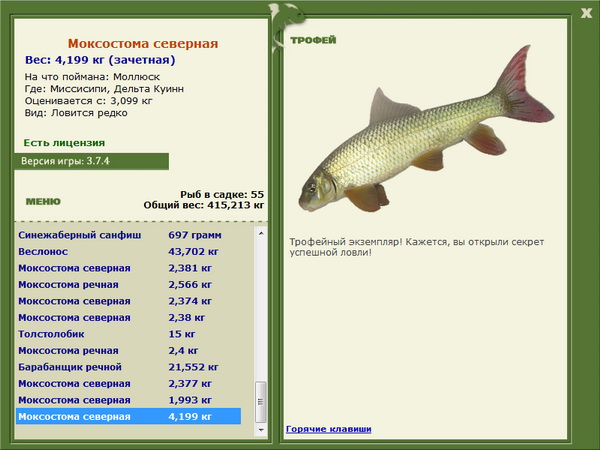Open the МЕНЮ menu

pyautogui.click(x=43, y=202)
